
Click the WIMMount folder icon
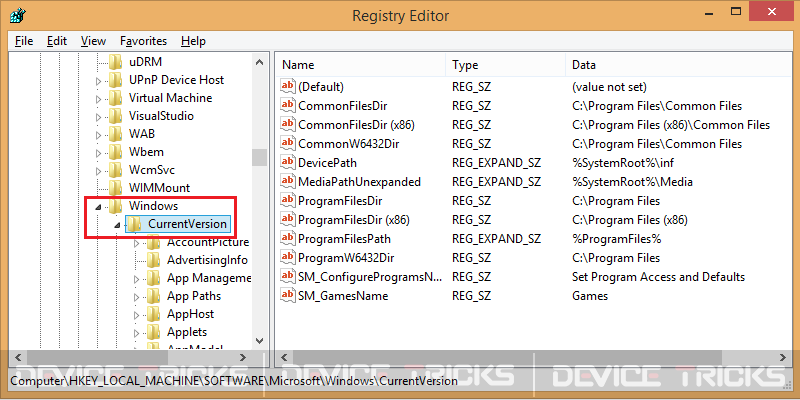(x=116, y=187)
